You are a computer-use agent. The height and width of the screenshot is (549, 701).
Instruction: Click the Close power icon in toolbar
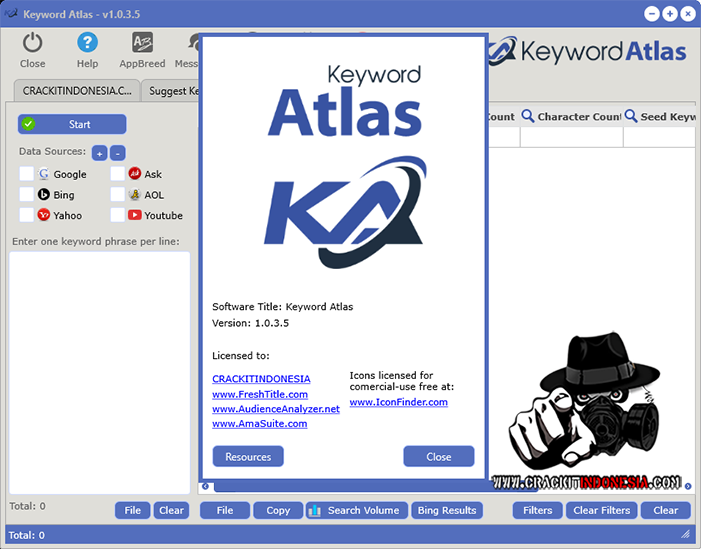click(x=33, y=43)
